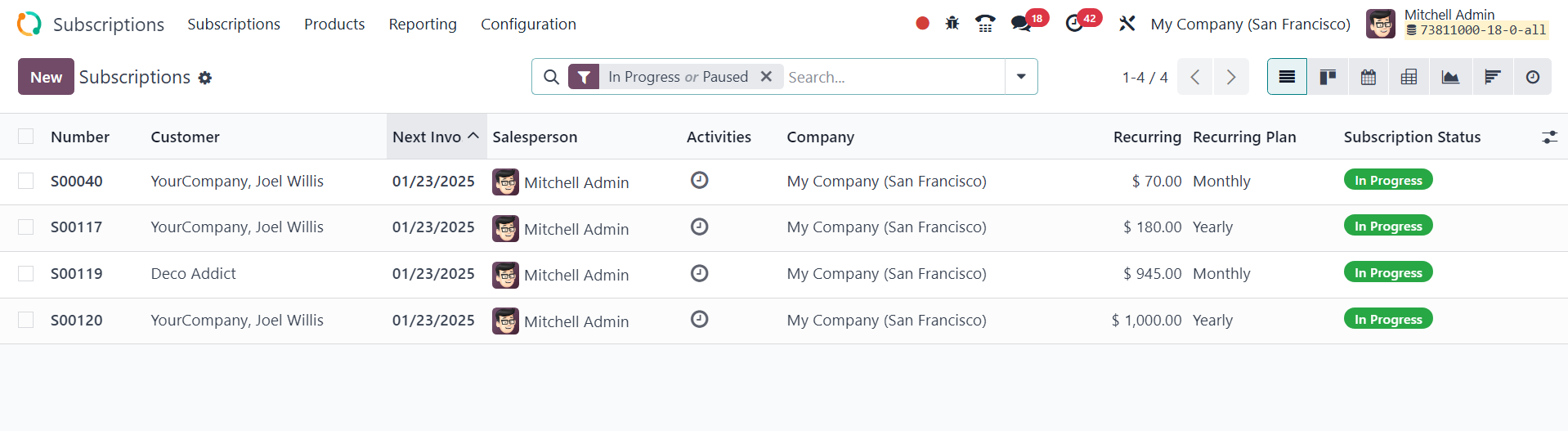This screenshot has width=1568, height=431.
Task: Switch to Pivot table view
Action: click(x=1409, y=77)
